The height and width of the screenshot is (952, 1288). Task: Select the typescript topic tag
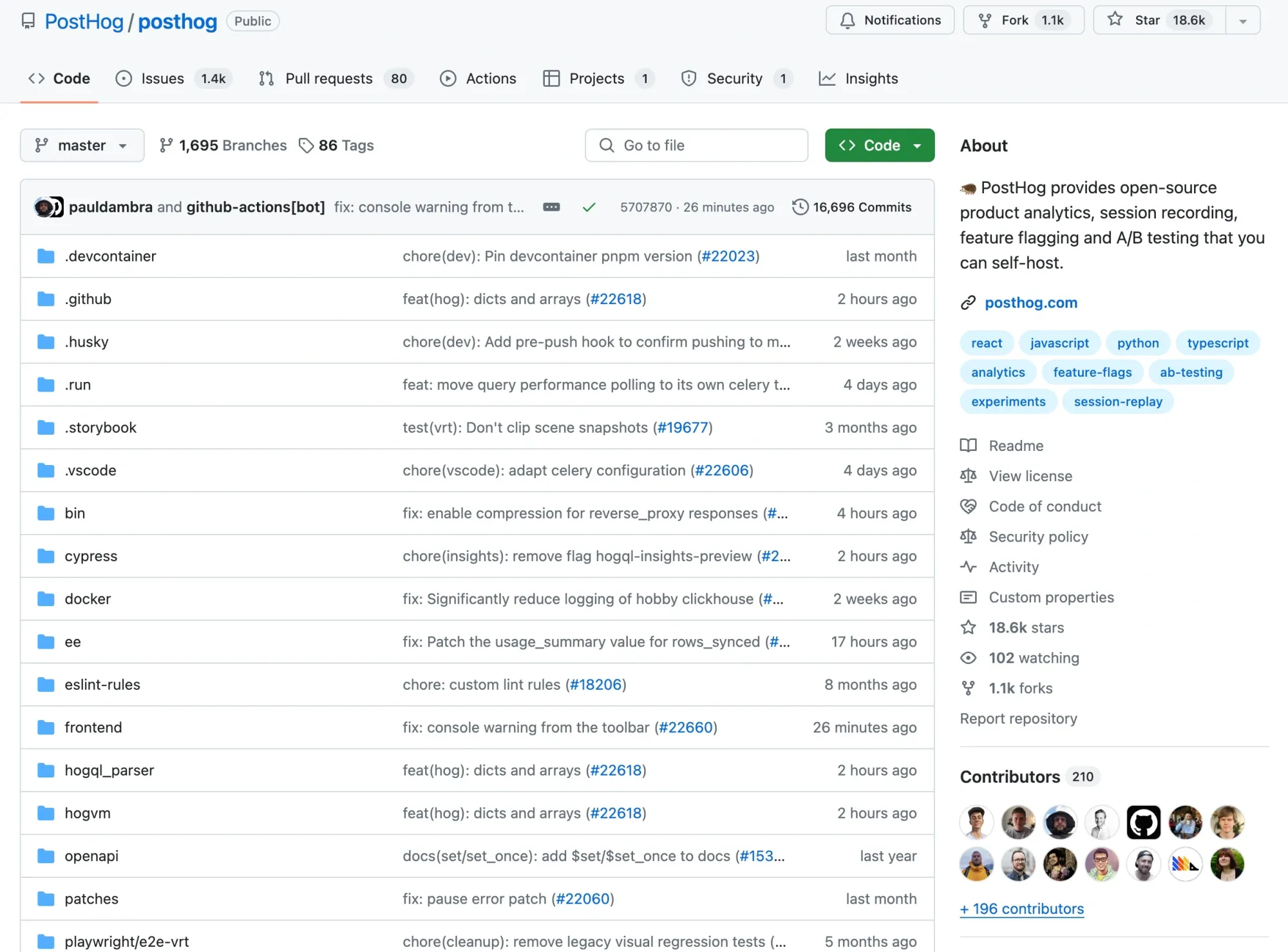[x=1218, y=343]
